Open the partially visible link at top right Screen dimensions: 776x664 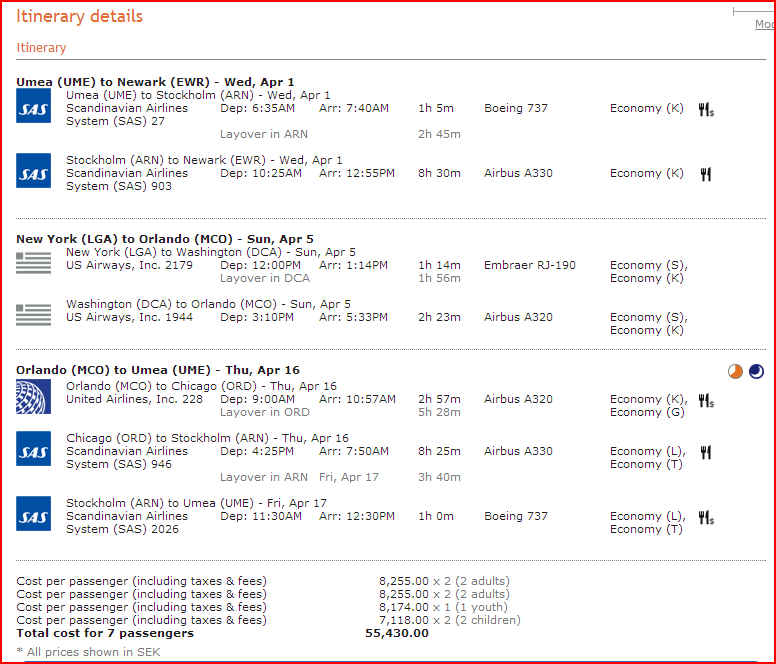pyautogui.click(x=764, y=25)
